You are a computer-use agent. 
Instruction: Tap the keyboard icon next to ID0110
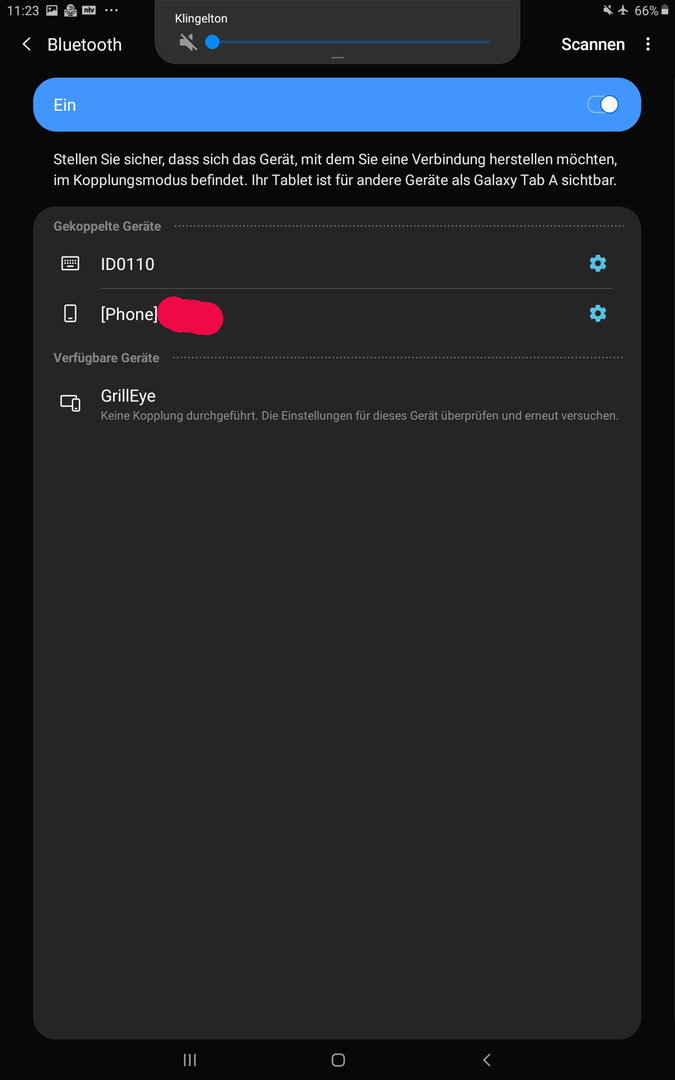tap(70, 263)
